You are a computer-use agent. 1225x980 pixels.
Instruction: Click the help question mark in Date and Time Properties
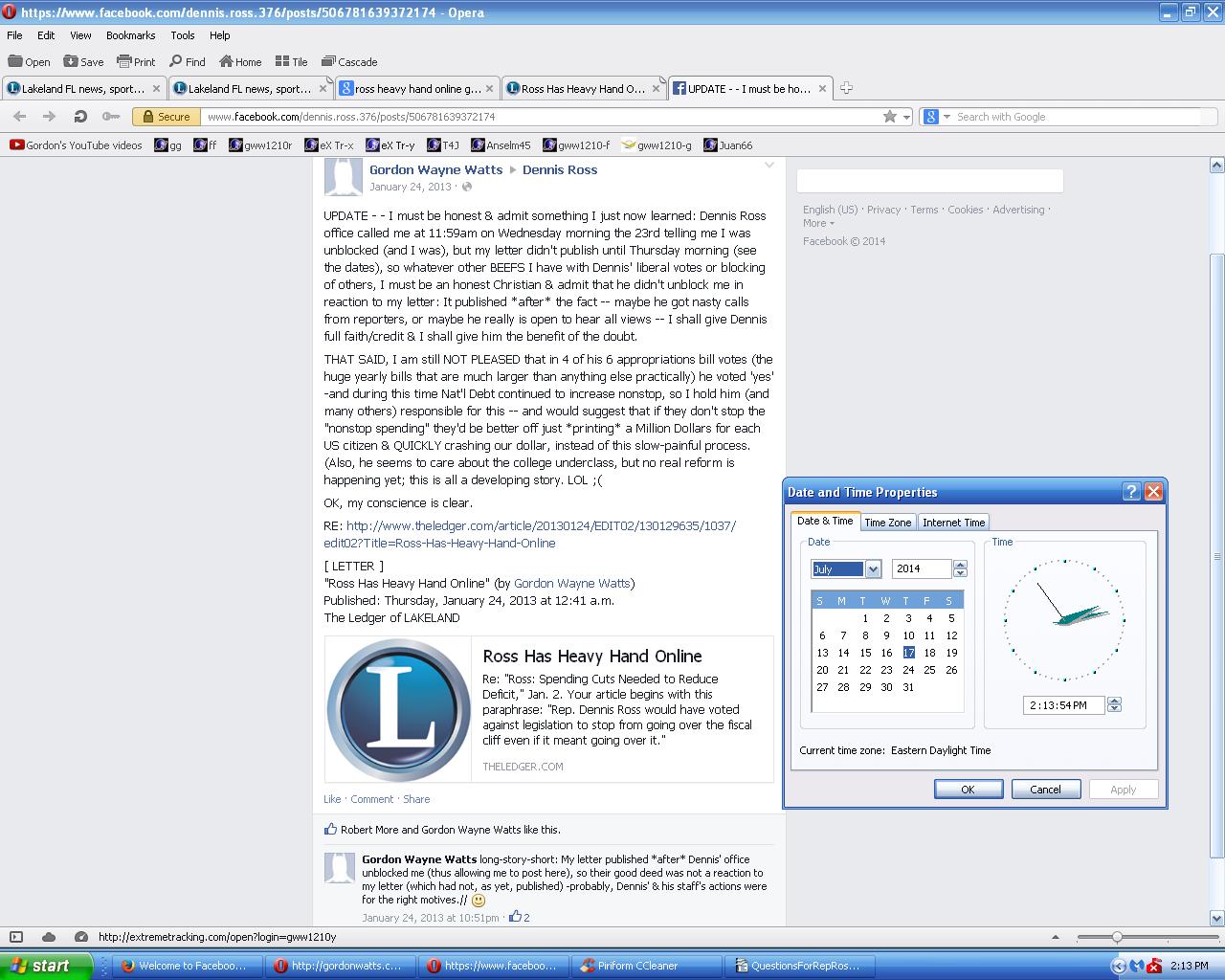pyautogui.click(x=1131, y=492)
